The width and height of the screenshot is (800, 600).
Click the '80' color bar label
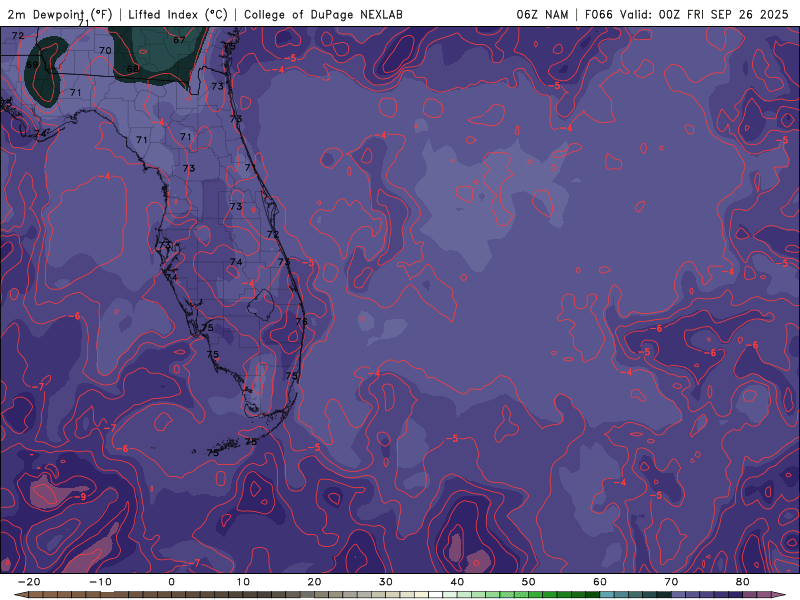point(743,582)
